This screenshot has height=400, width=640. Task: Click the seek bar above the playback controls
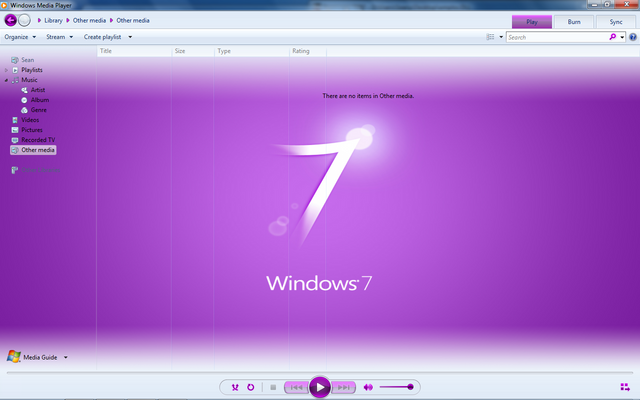[x=320, y=373]
